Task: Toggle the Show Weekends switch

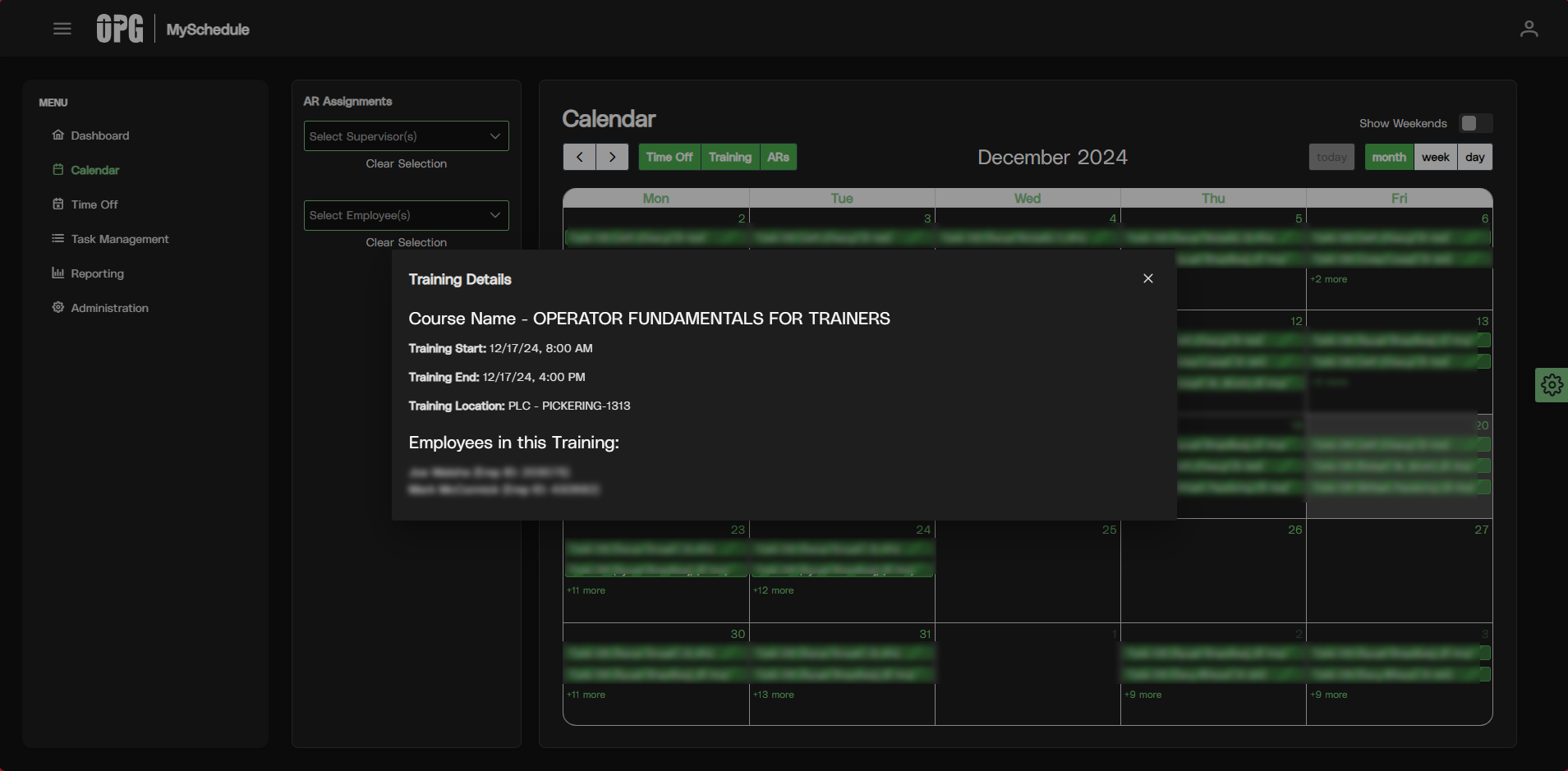Action: click(x=1476, y=123)
